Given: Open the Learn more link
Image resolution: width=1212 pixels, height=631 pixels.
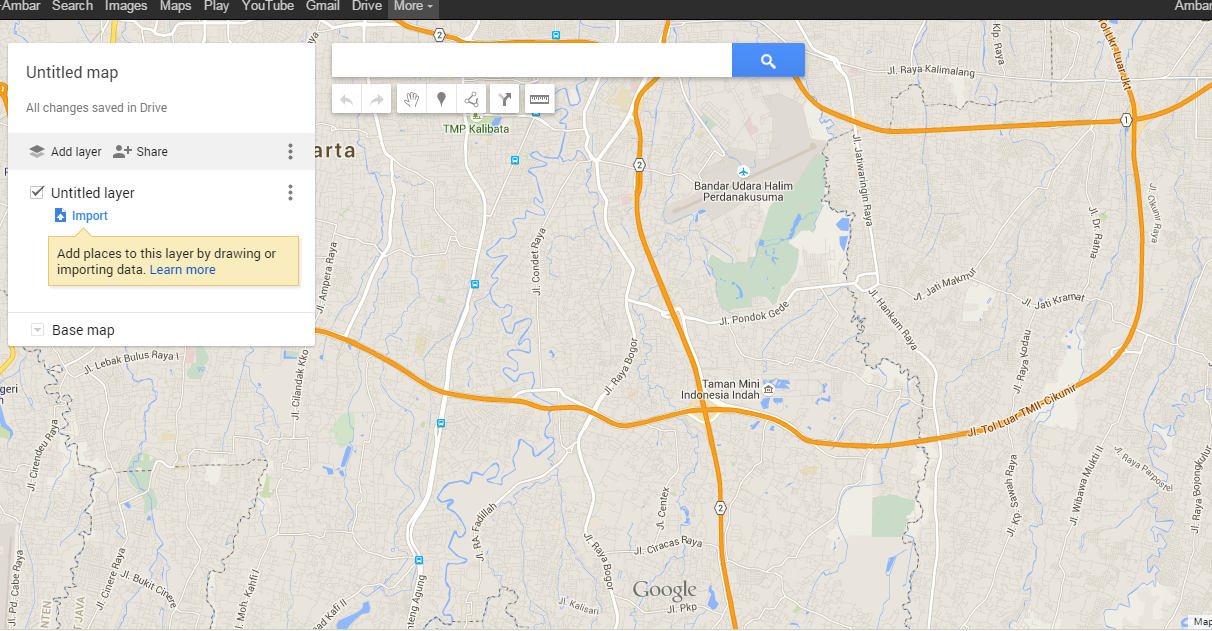Looking at the screenshot, I should (x=183, y=270).
